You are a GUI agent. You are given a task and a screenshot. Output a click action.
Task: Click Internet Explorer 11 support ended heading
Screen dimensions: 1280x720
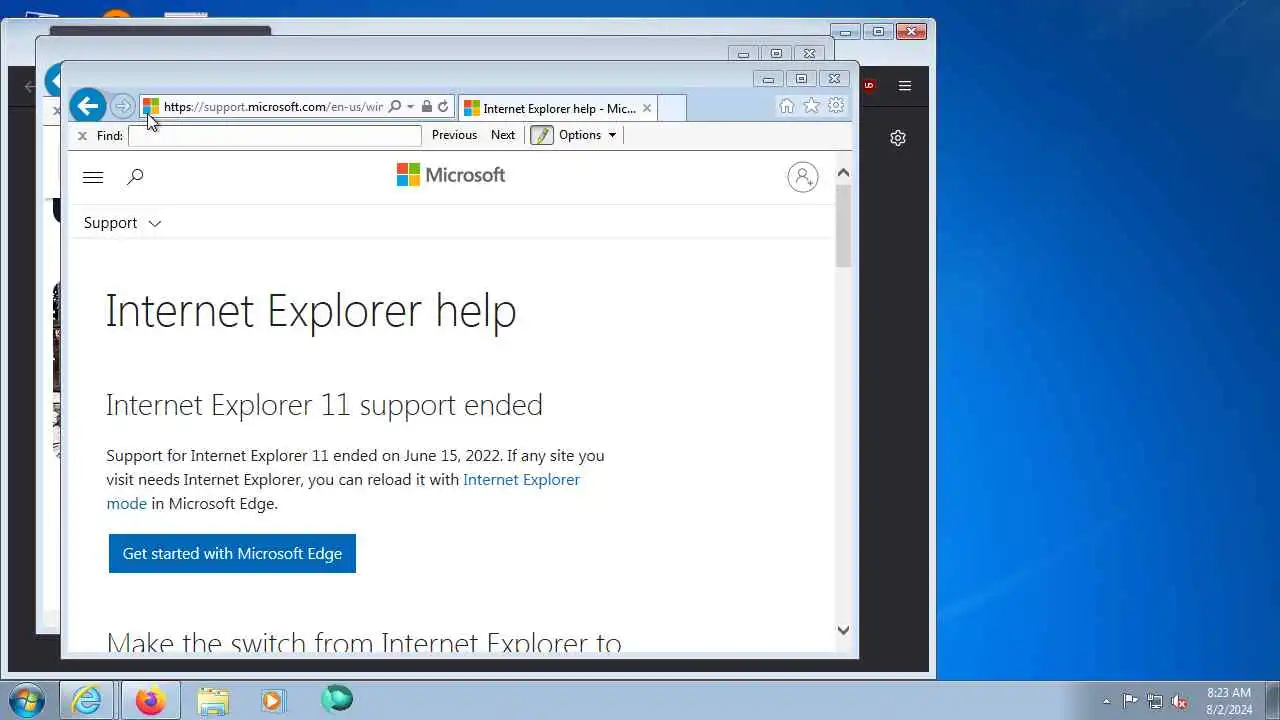pyautogui.click(x=324, y=405)
